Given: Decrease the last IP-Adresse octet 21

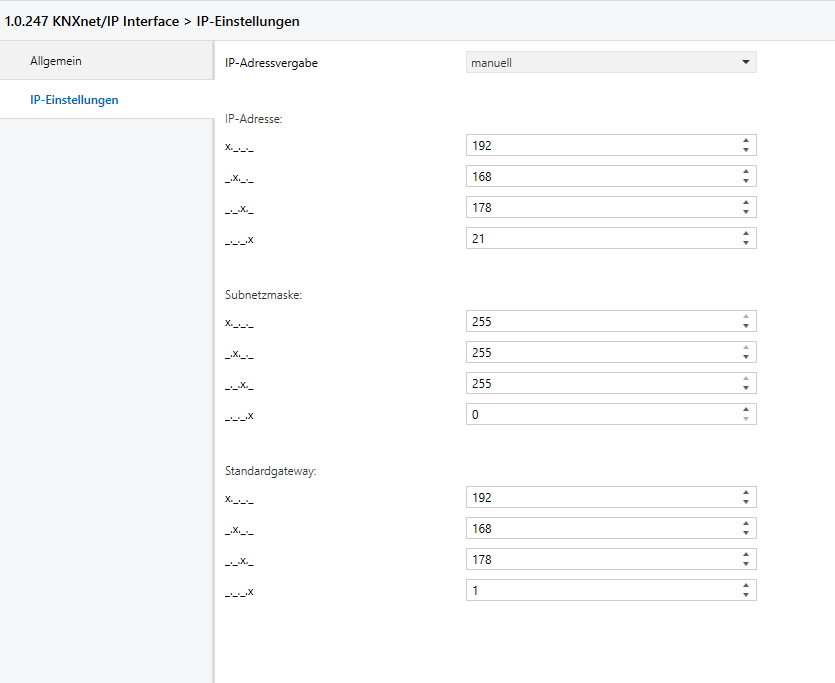Looking at the screenshot, I should pyautogui.click(x=746, y=243).
